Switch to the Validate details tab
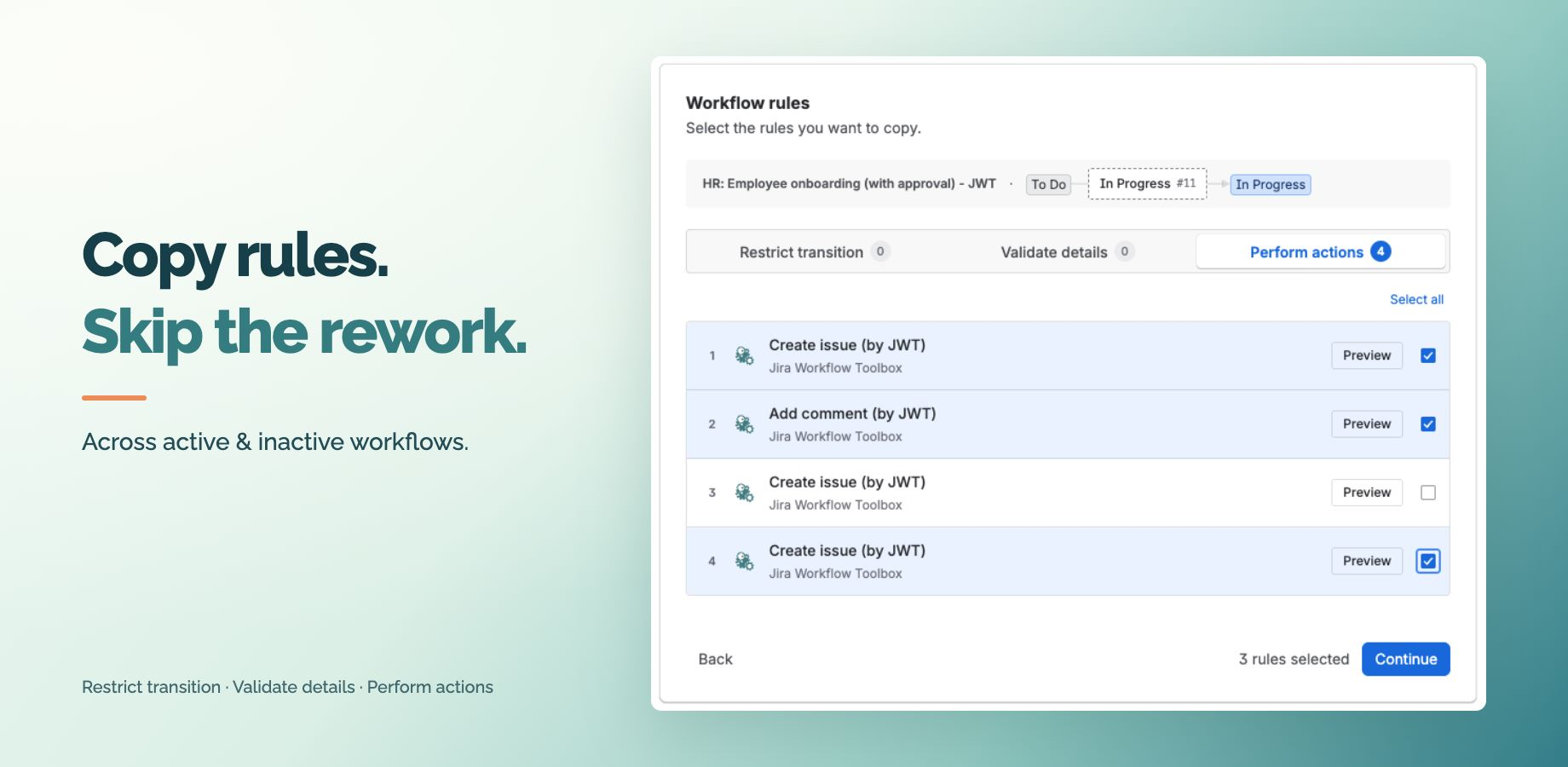 pos(1067,251)
